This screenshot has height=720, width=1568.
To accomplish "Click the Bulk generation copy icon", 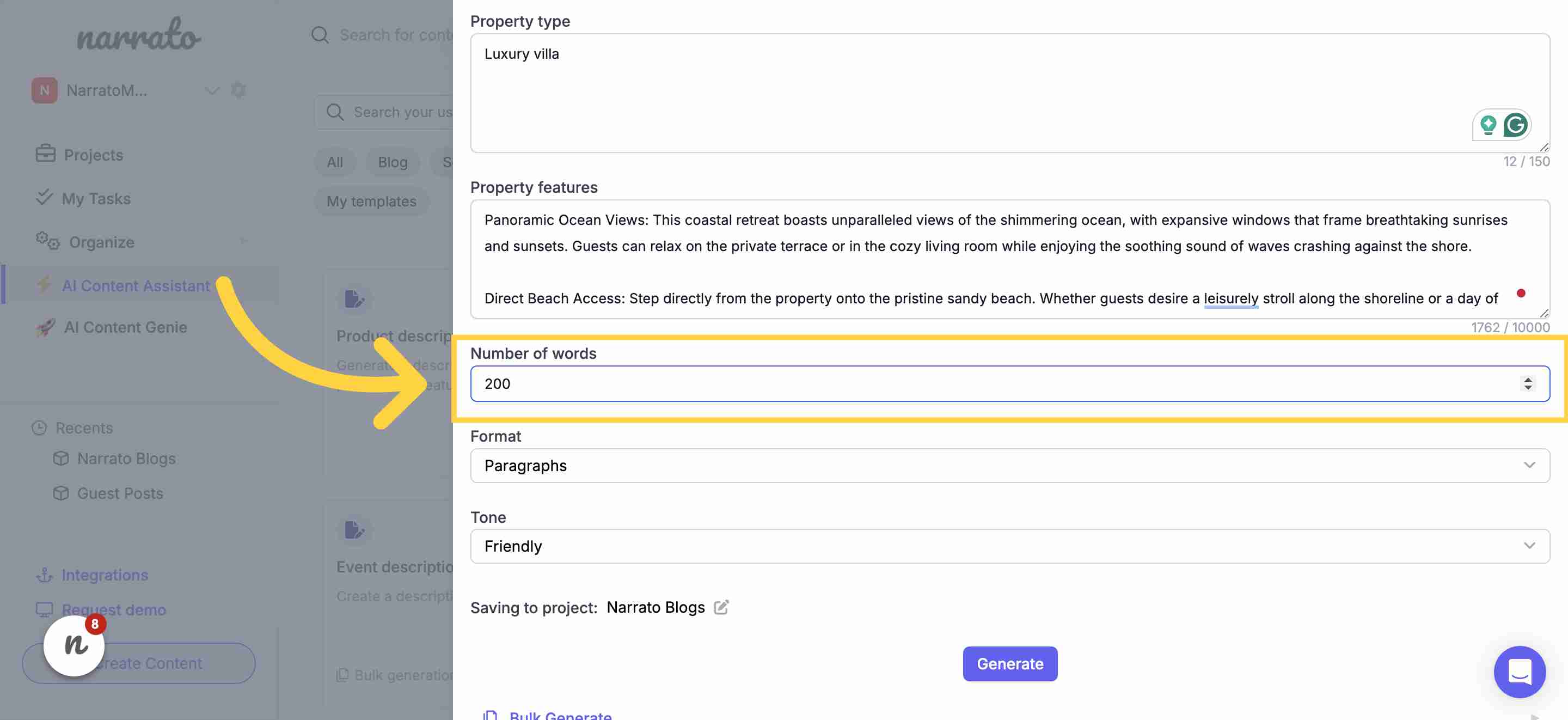I will click(342, 674).
